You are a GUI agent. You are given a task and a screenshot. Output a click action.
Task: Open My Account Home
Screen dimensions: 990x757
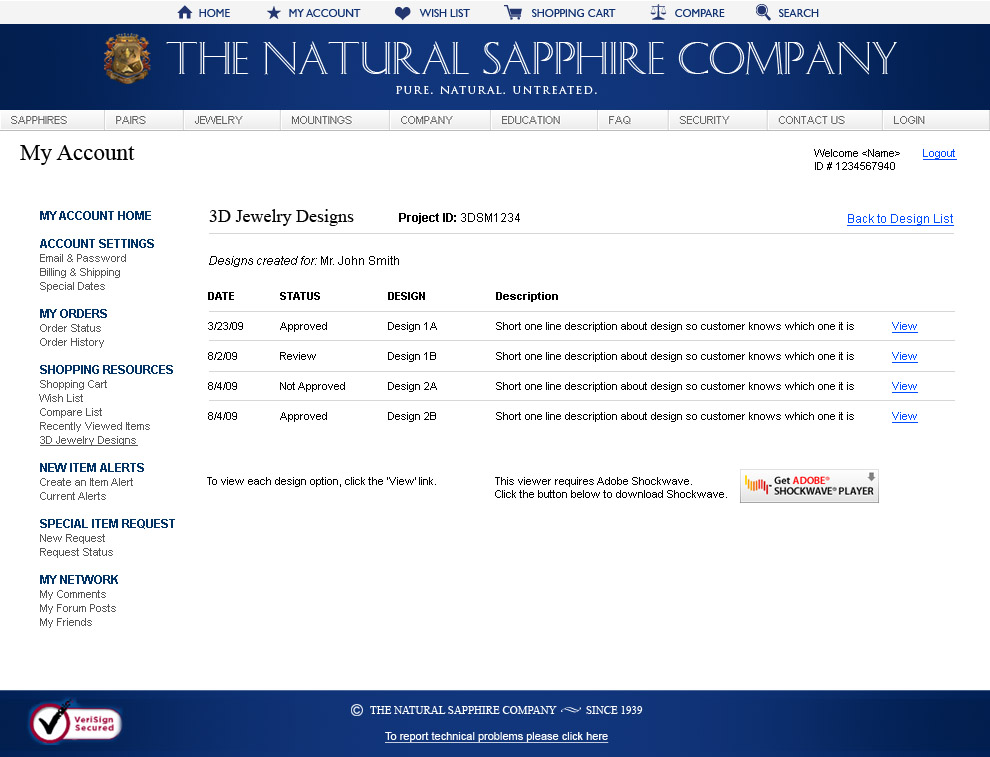95,216
